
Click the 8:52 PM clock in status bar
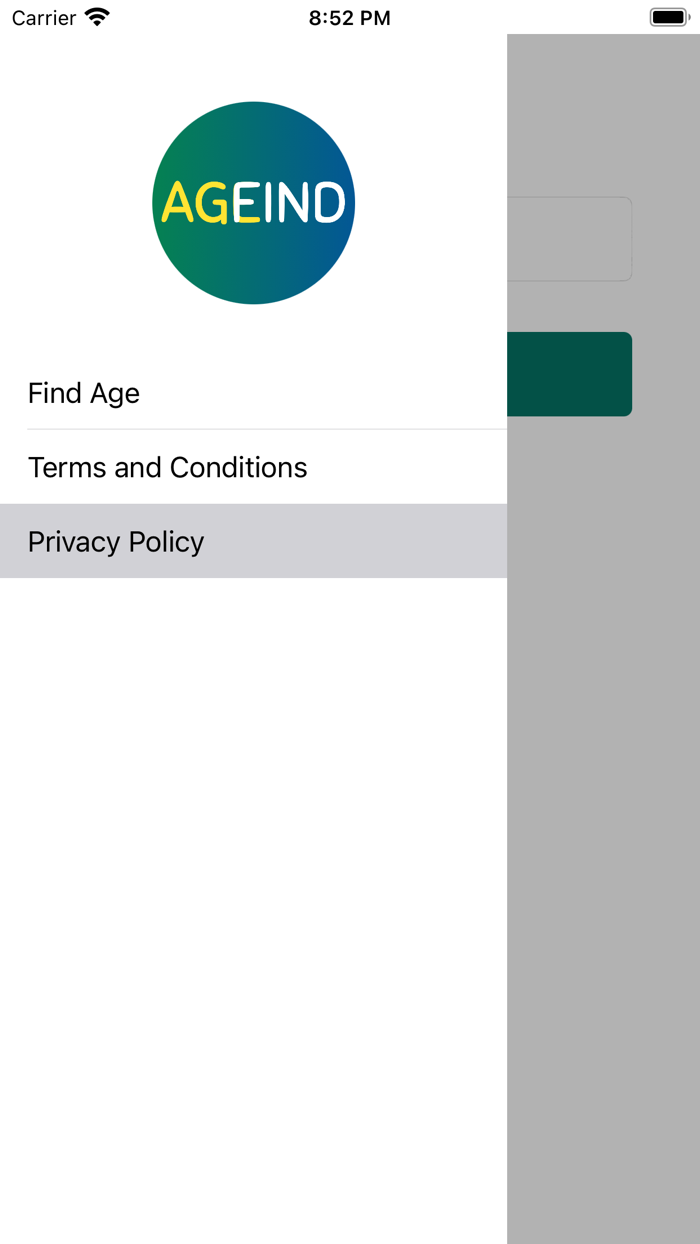pyautogui.click(x=349, y=18)
